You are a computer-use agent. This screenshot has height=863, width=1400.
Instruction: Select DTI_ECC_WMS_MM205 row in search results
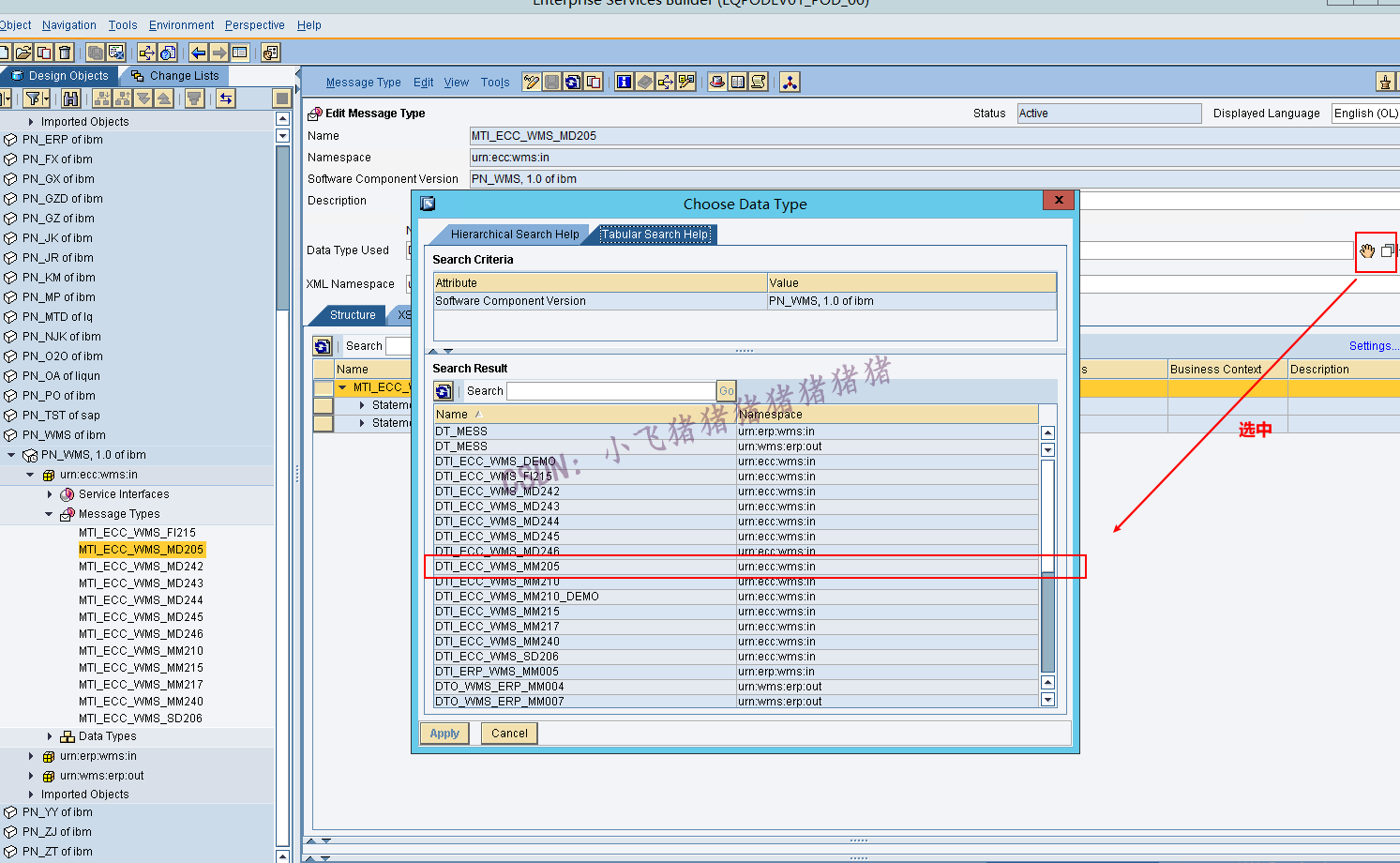coord(497,567)
